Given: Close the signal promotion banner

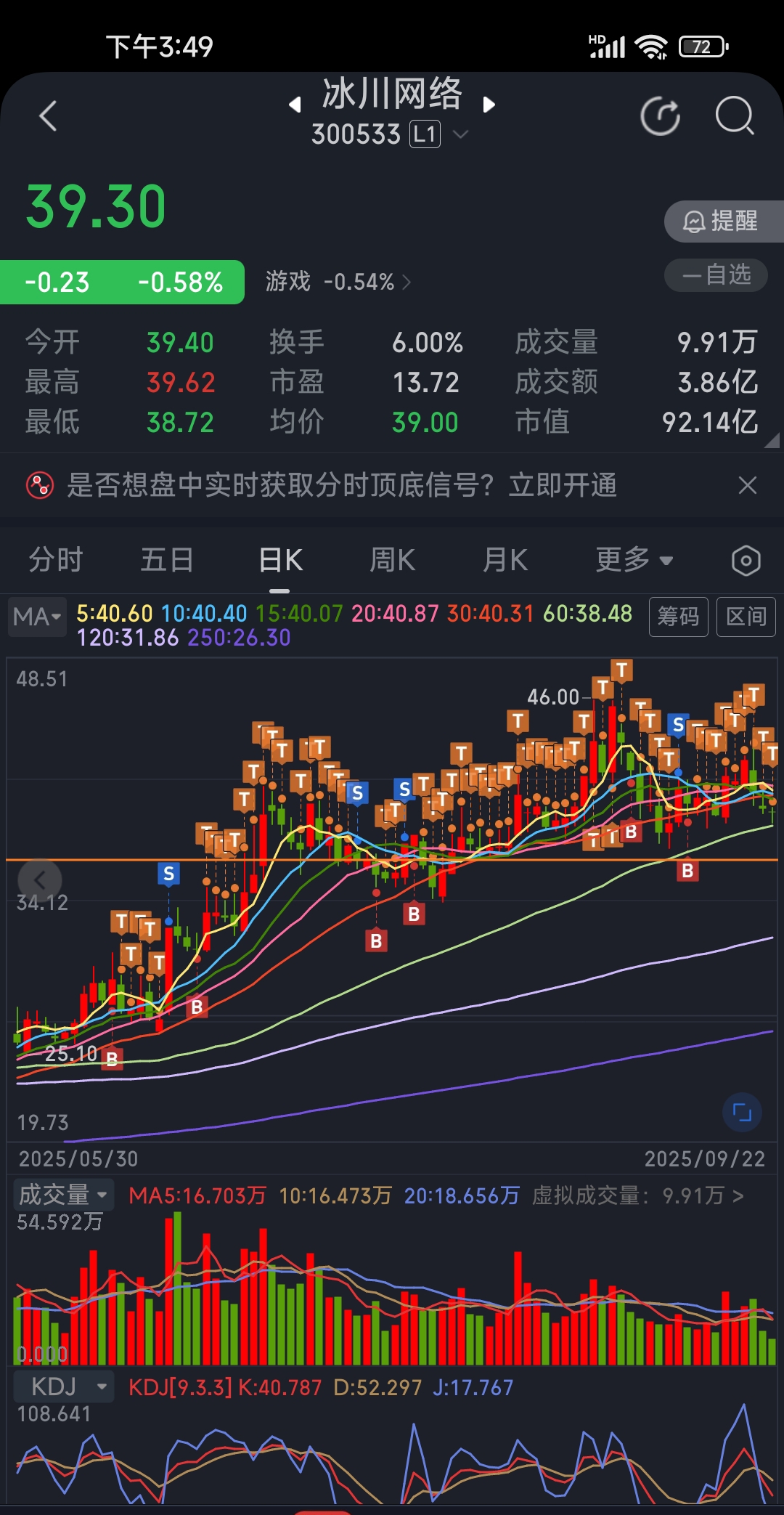Looking at the screenshot, I should [x=747, y=485].
